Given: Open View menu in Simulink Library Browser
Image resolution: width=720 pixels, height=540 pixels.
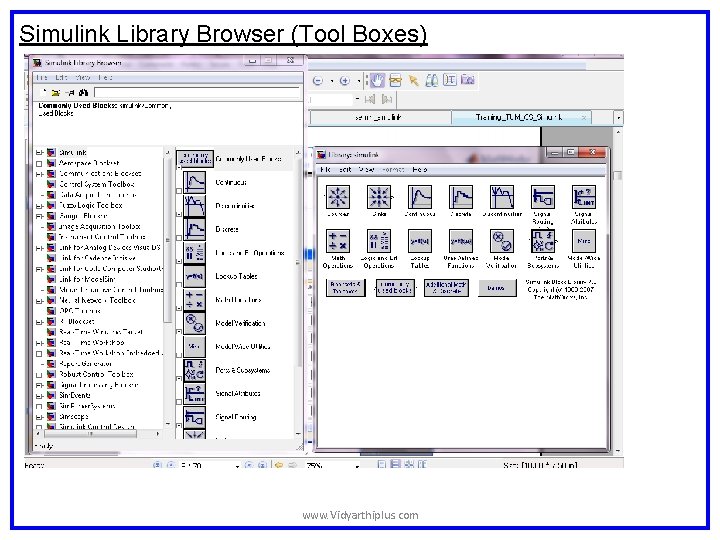Looking at the screenshot, I should click(x=83, y=78).
